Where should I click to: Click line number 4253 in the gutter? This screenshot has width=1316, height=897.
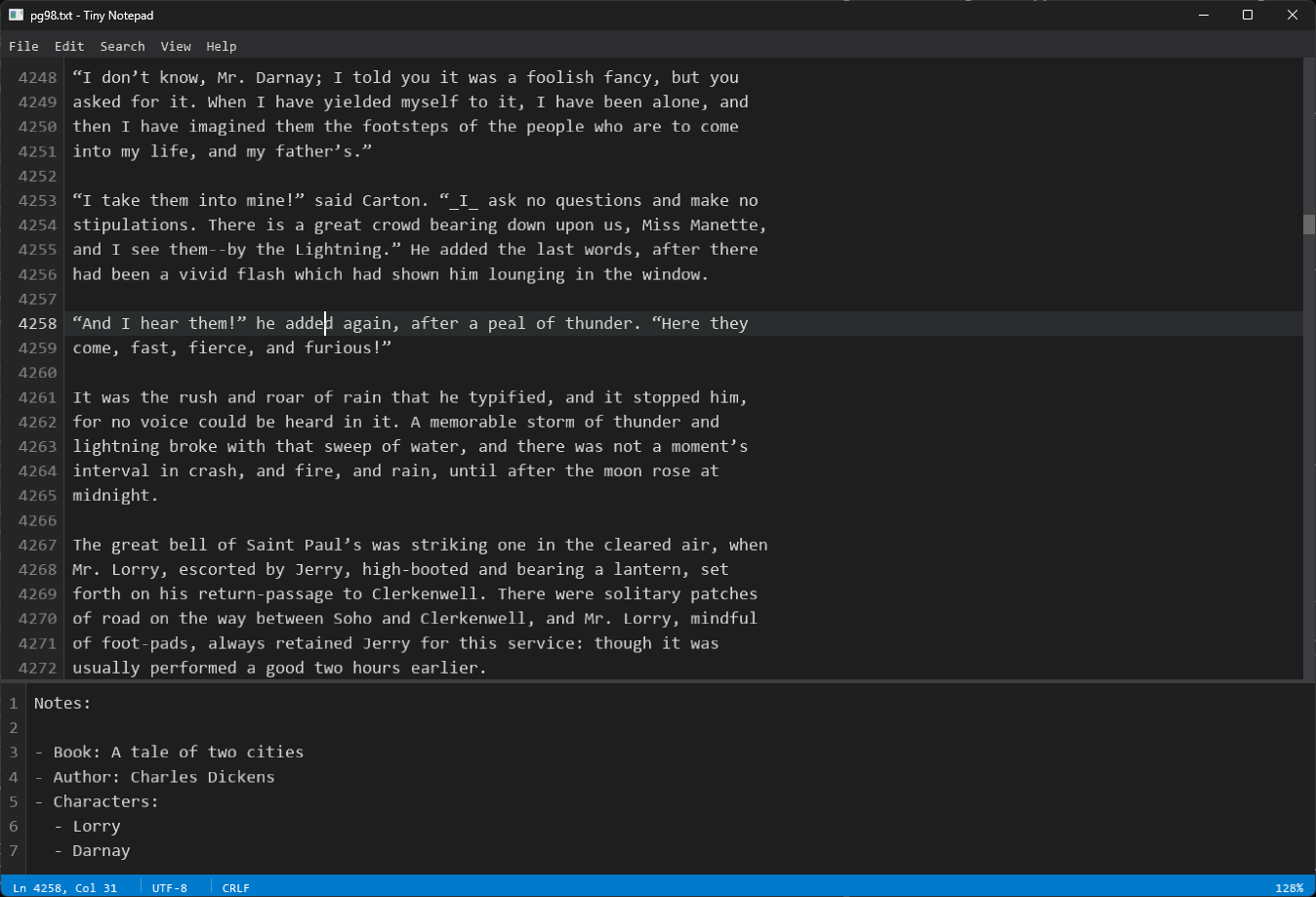click(37, 200)
